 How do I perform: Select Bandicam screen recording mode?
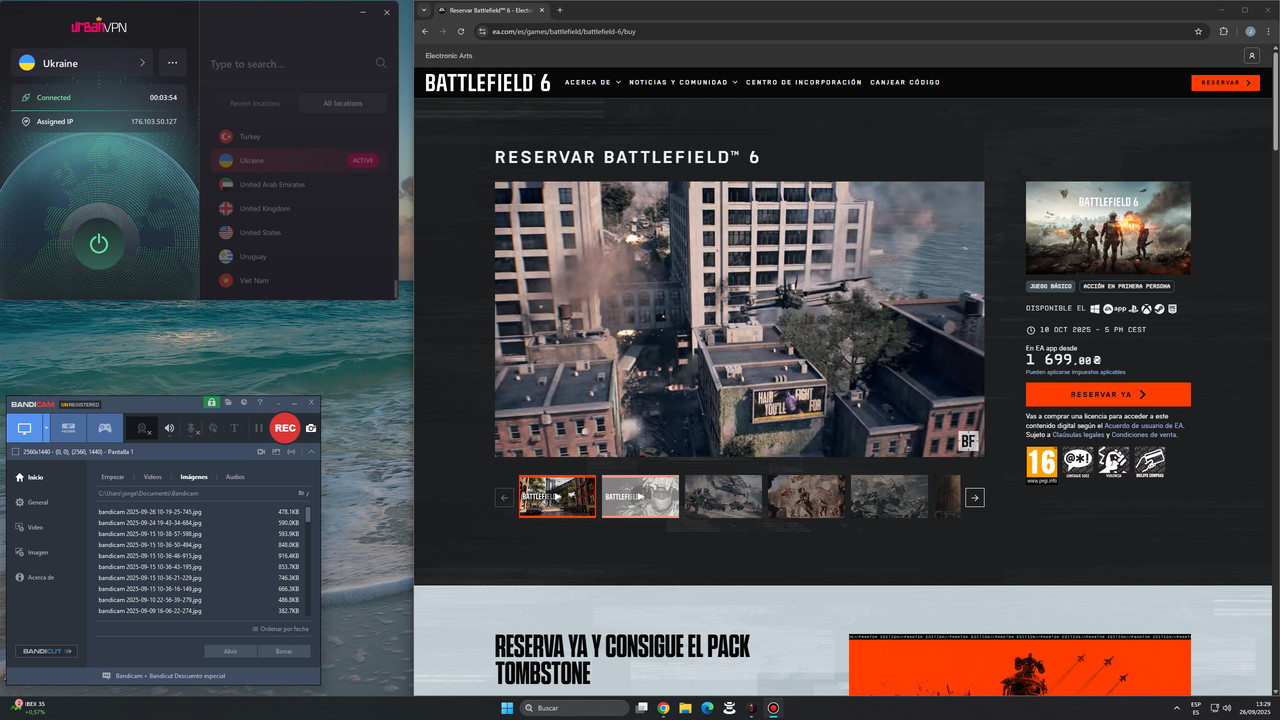(x=24, y=428)
